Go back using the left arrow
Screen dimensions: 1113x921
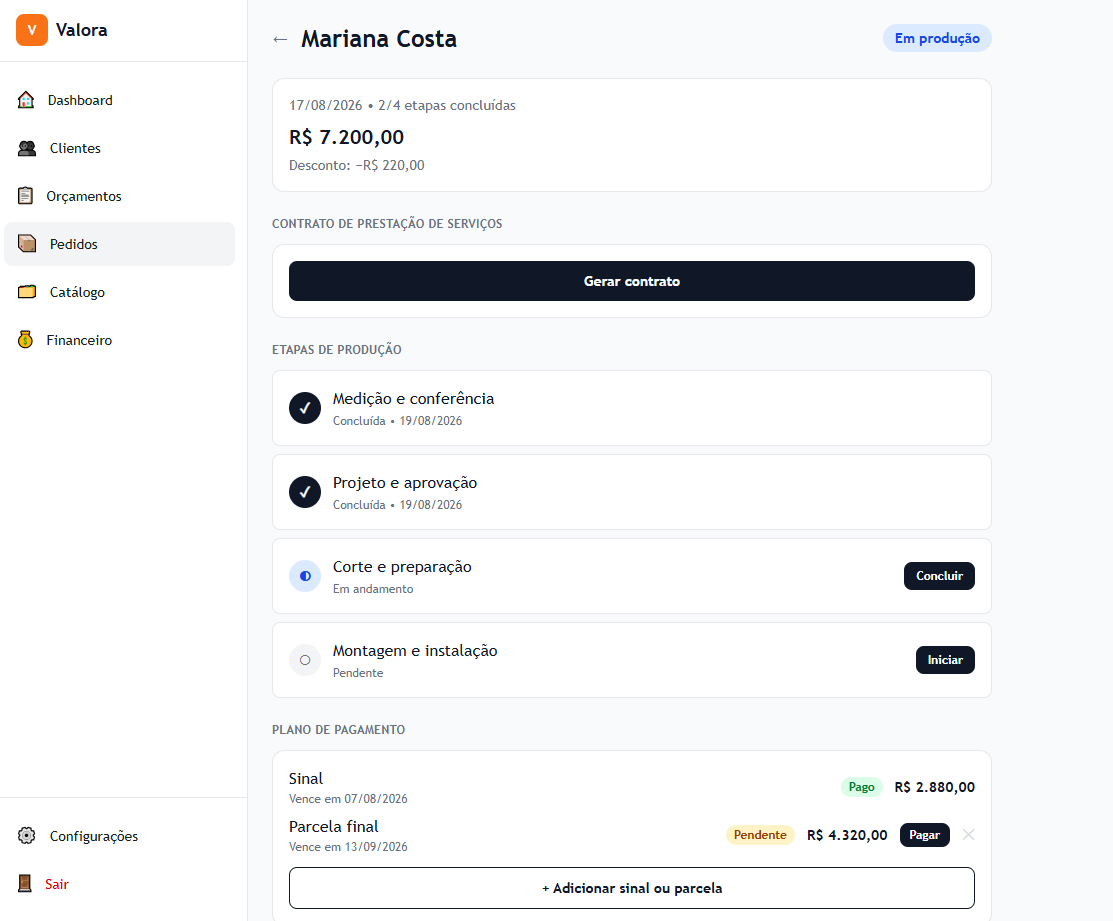[x=280, y=39]
